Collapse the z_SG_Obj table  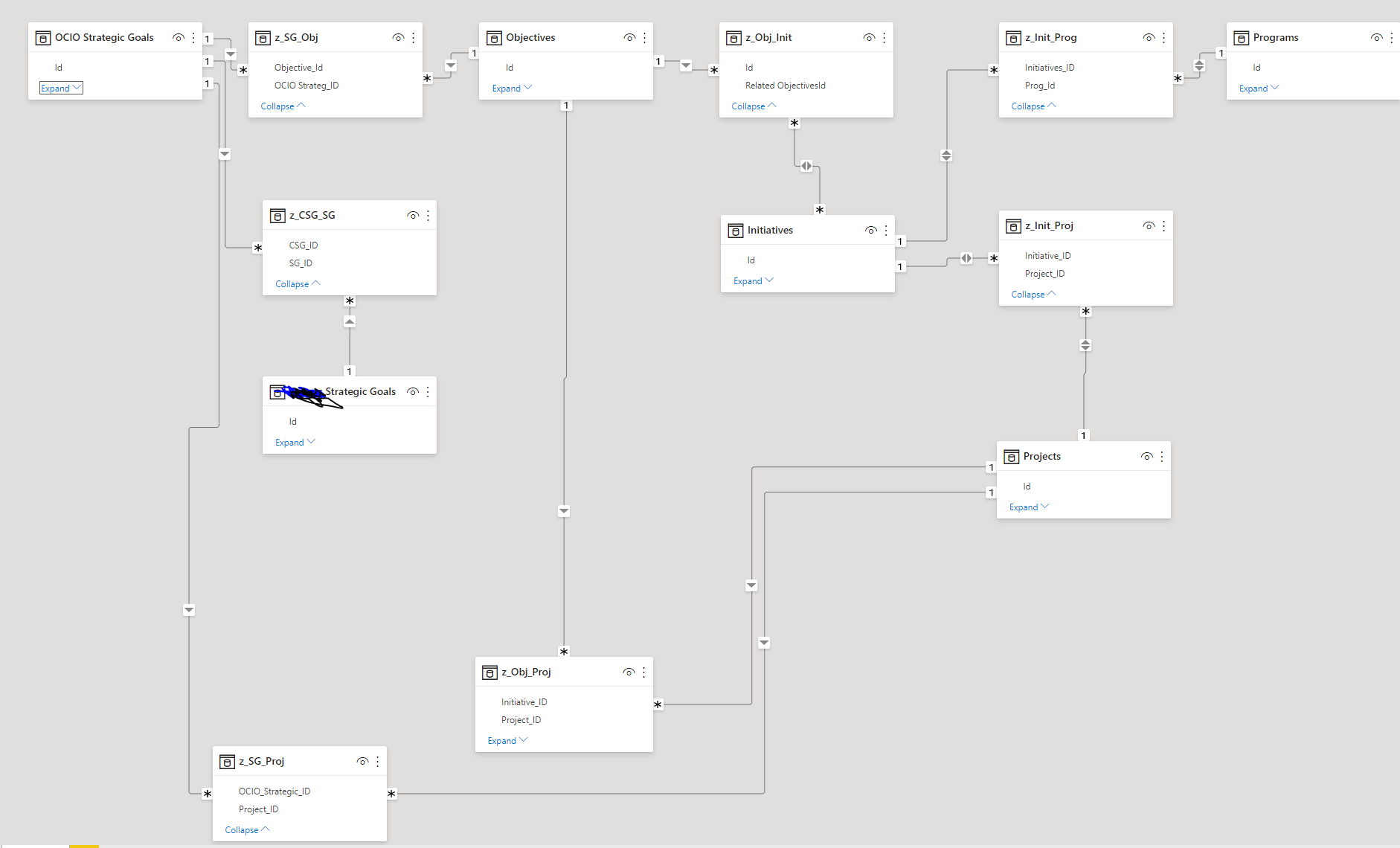(283, 106)
